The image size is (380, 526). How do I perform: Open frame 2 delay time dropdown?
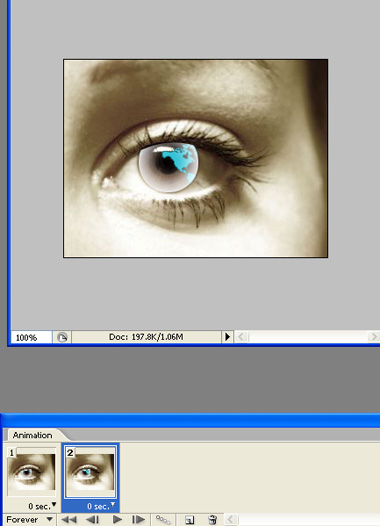pyautogui.click(x=101, y=506)
